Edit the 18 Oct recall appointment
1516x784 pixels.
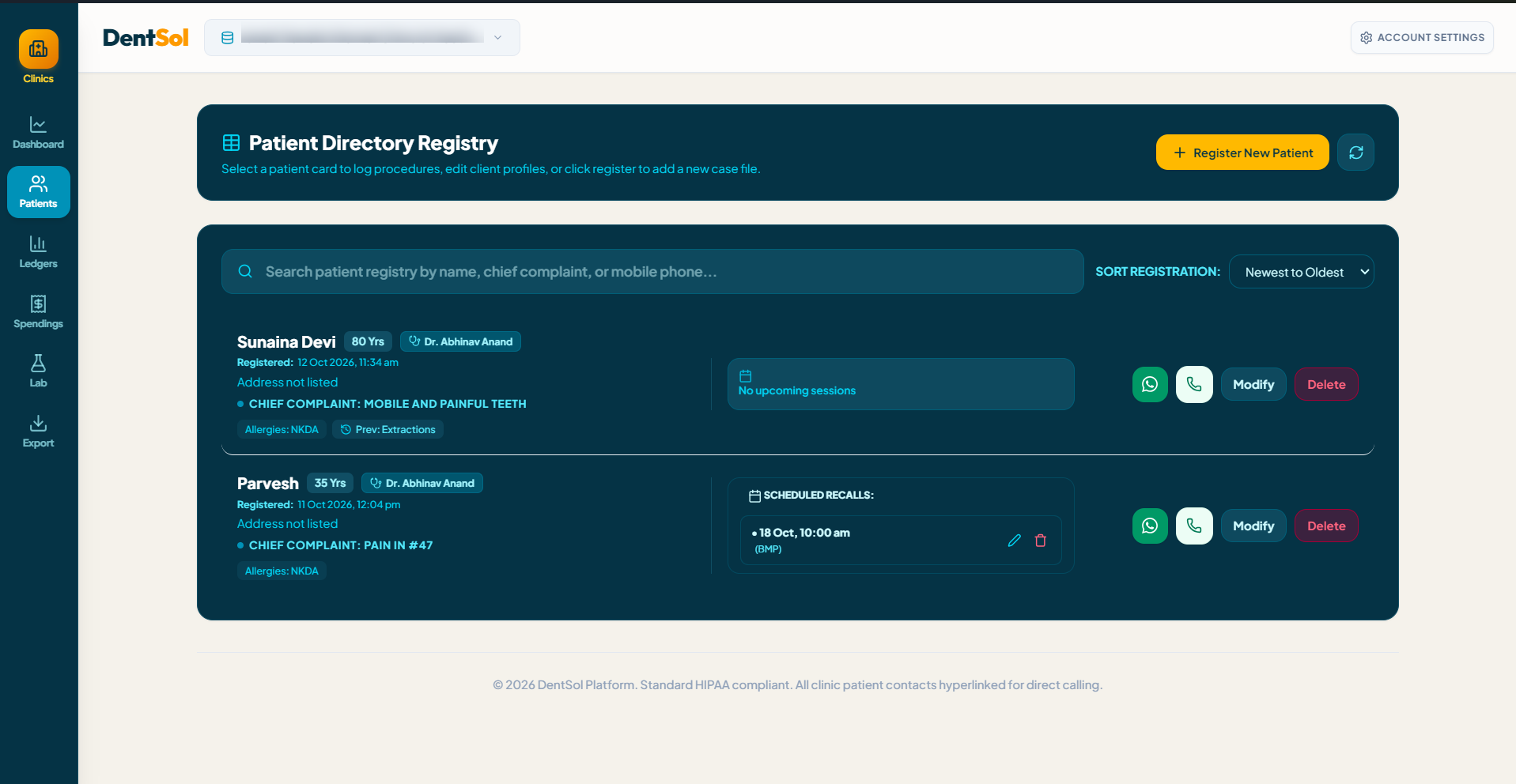1015,541
